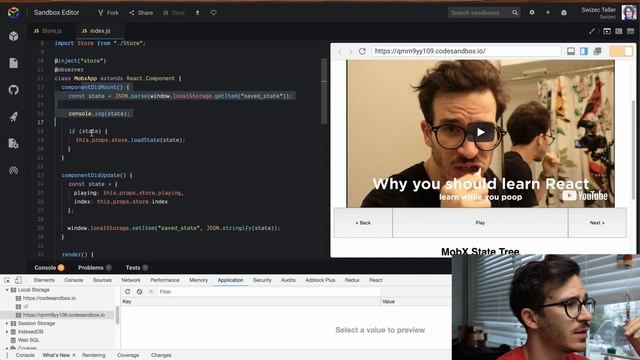Click the Share button
This screenshot has height=360, width=640.
tap(141, 13)
